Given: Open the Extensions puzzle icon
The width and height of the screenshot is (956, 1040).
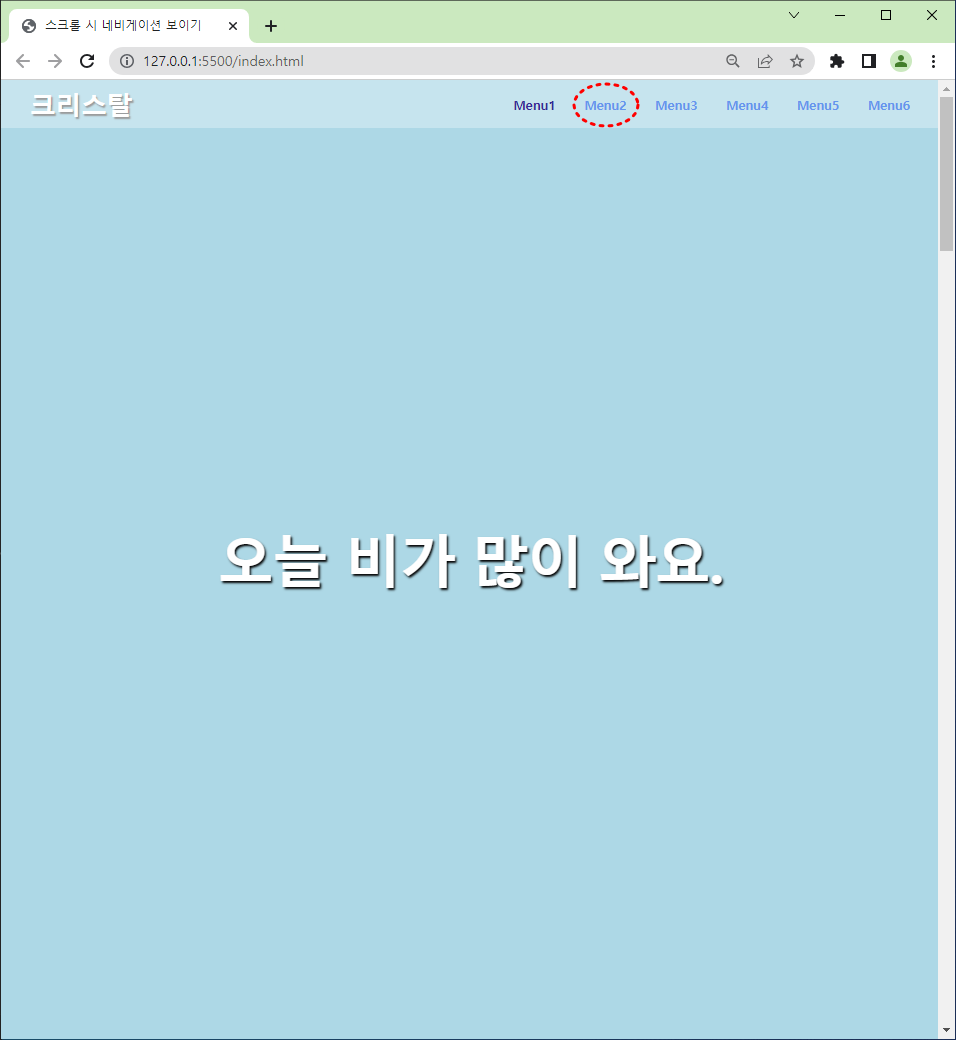Looking at the screenshot, I should [x=837, y=61].
